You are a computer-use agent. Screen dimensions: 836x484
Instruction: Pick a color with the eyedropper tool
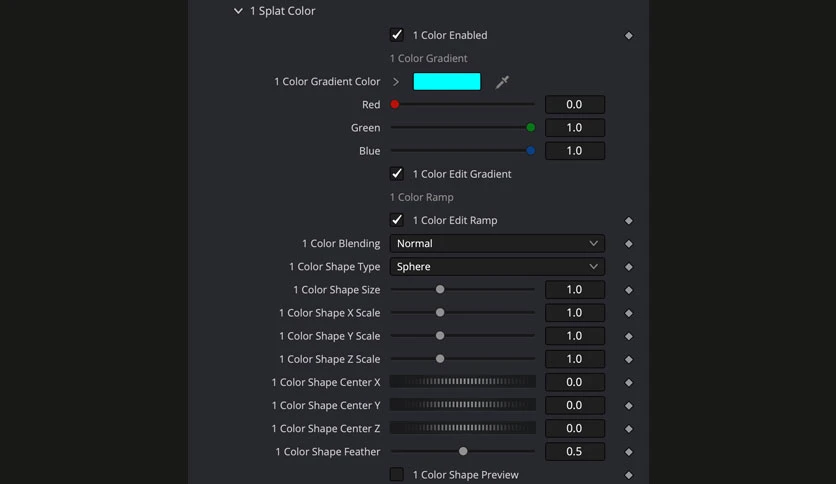click(x=502, y=82)
